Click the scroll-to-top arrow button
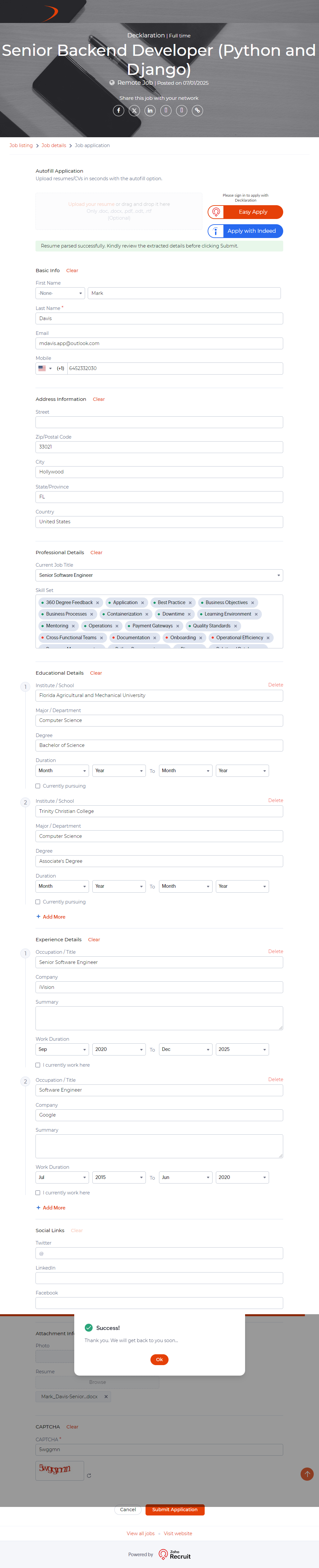Viewport: 319px width, 1568px height. point(307,1474)
